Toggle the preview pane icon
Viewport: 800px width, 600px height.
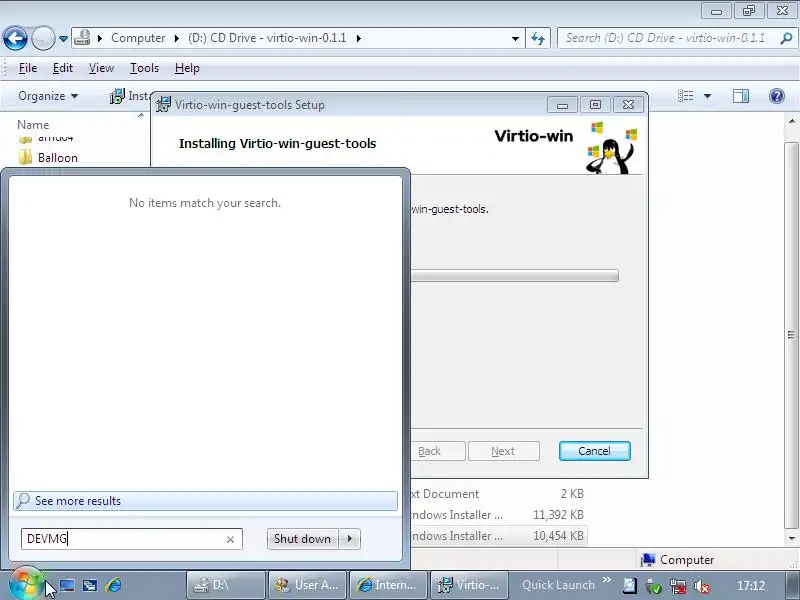741,96
